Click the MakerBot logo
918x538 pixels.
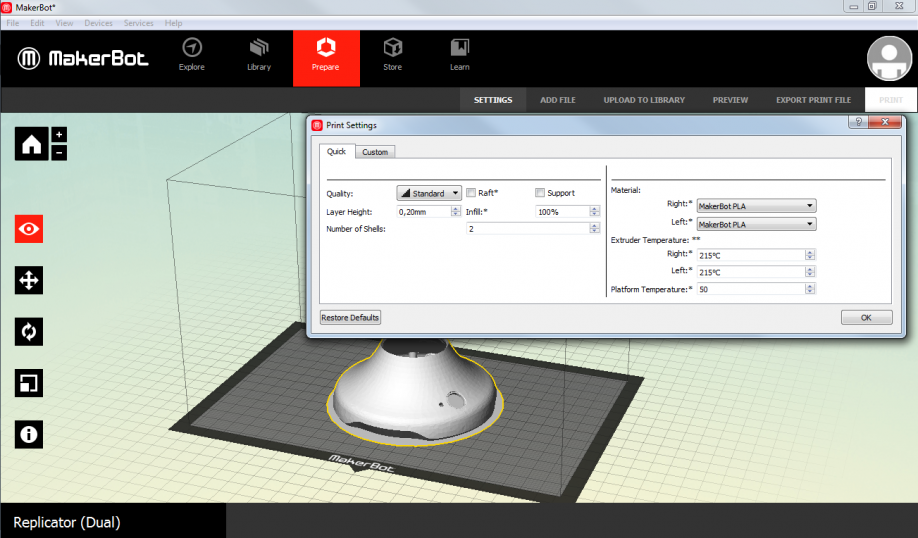(x=83, y=59)
